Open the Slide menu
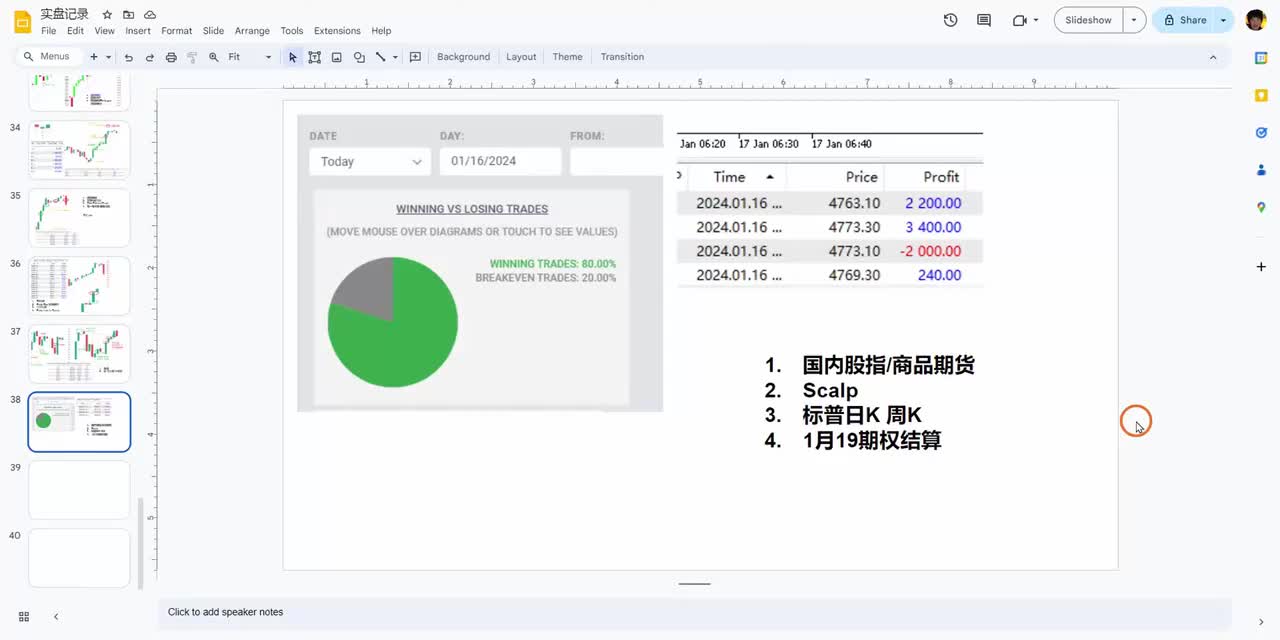The image size is (1280, 640). click(213, 31)
